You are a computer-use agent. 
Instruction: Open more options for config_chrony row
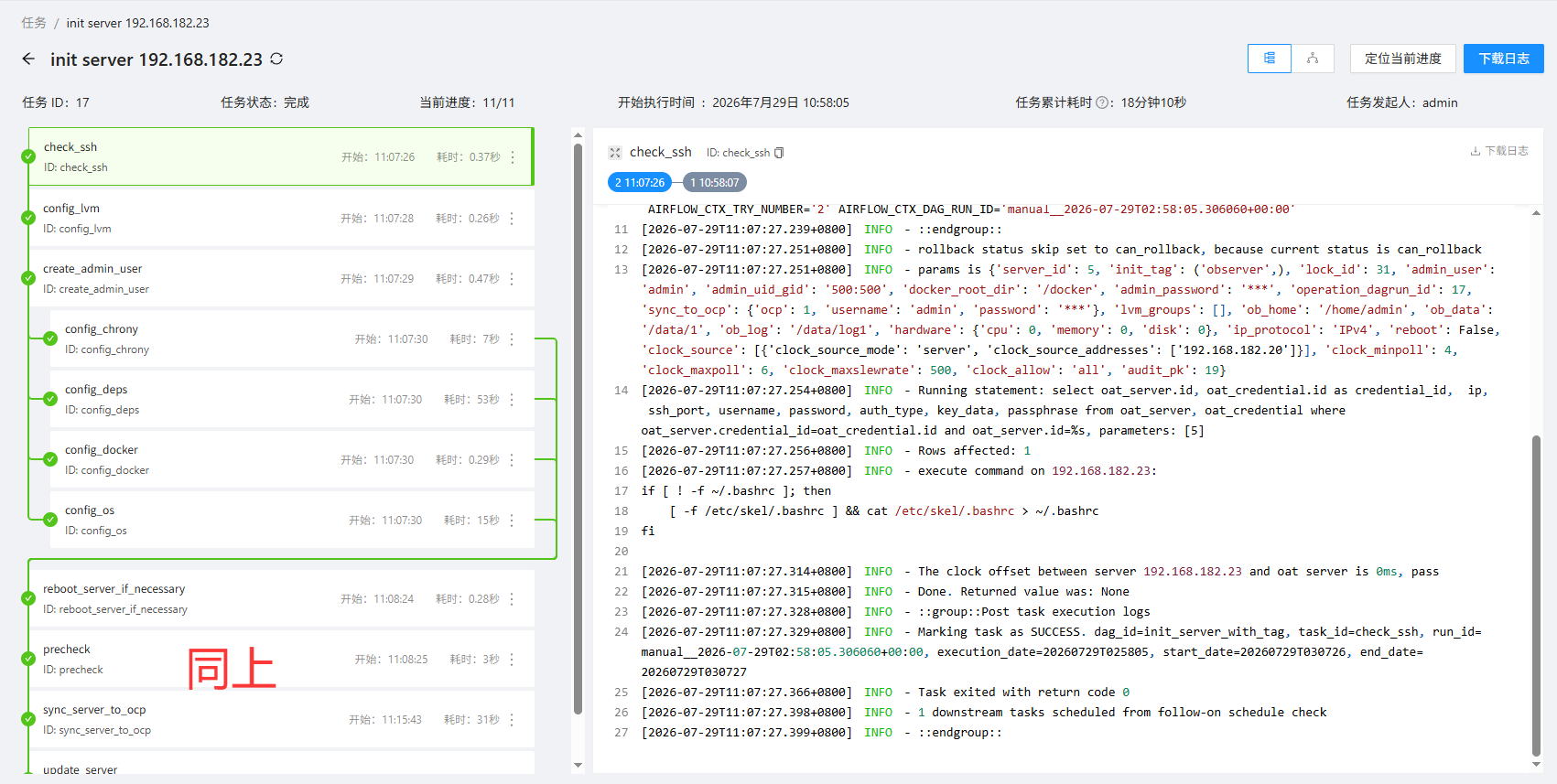(512, 339)
